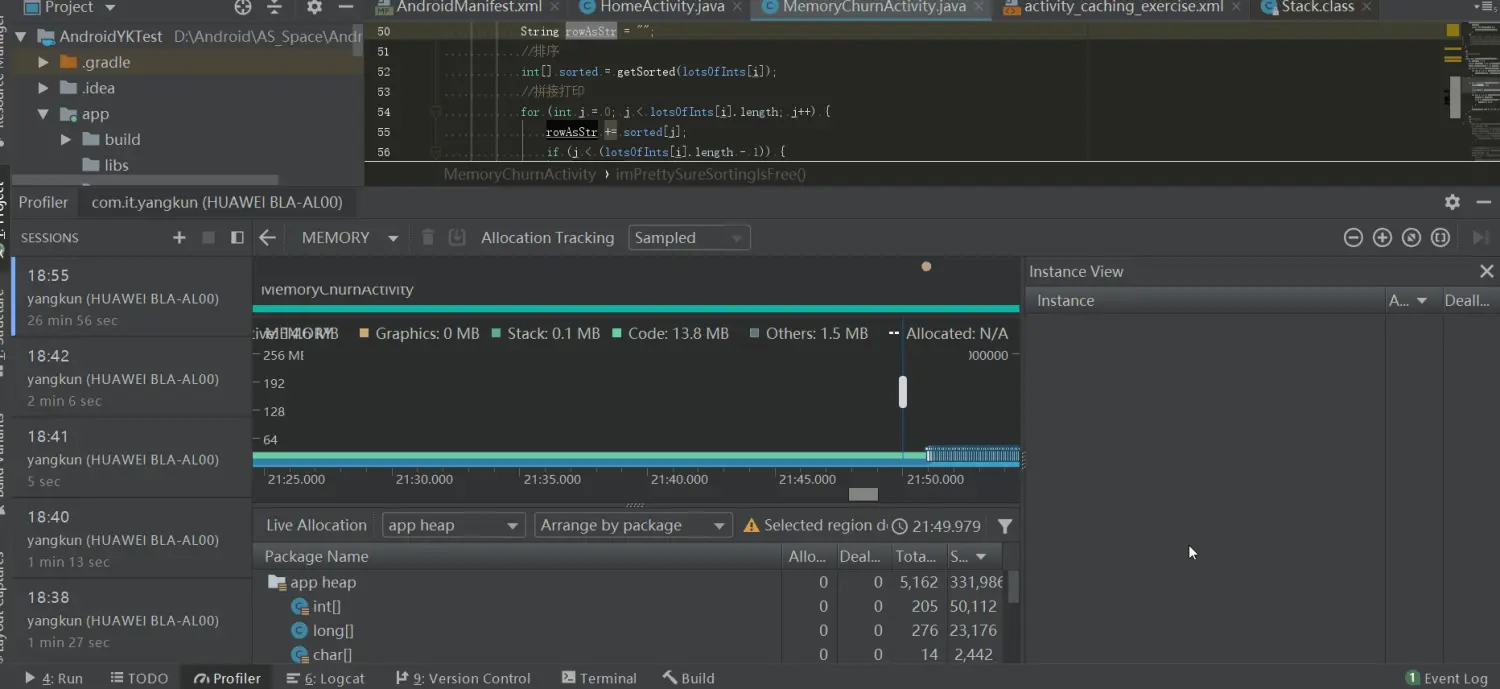The image size is (1500, 689).
Task: Zoom in the profiler timeline
Action: point(1382,237)
